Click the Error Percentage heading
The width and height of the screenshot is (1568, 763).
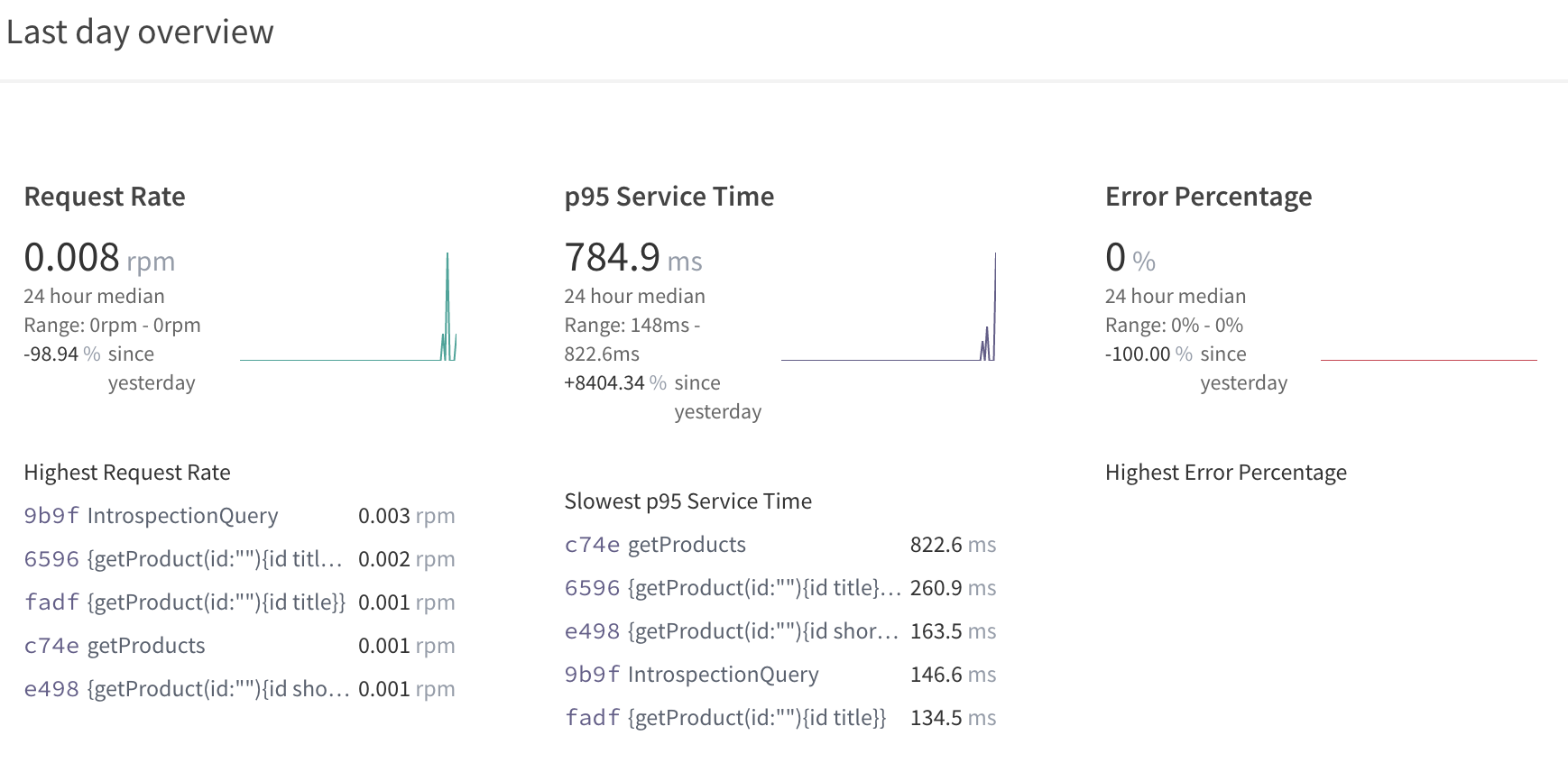coord(1208,197)
